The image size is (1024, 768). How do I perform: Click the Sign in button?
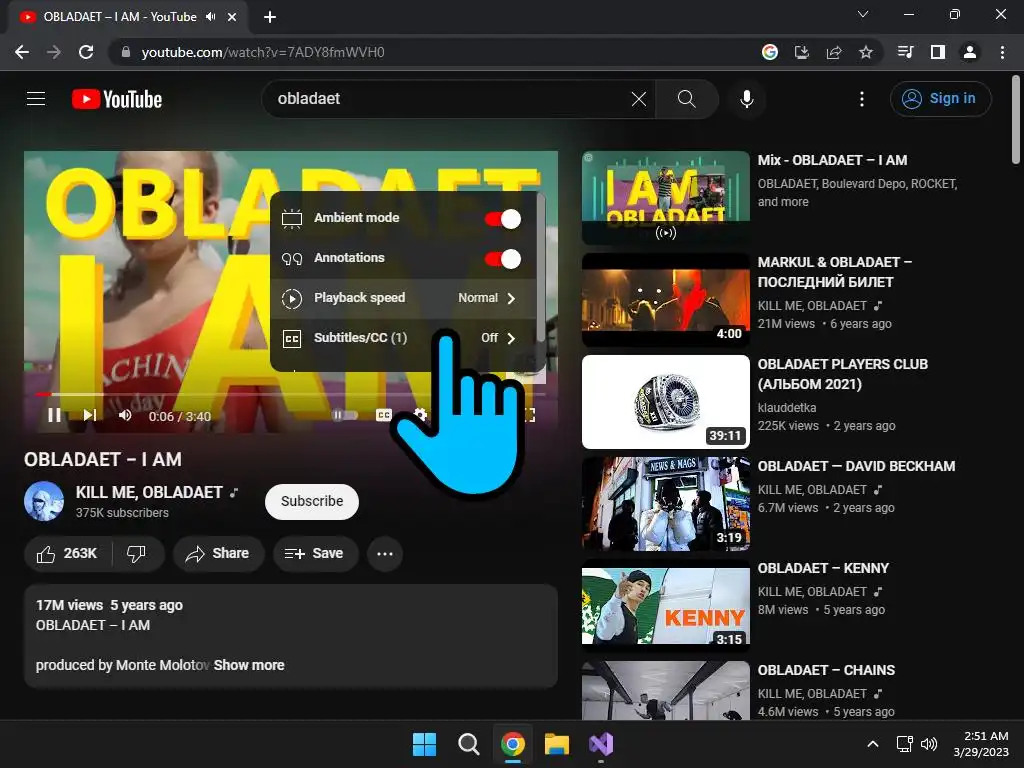point(940,99)
